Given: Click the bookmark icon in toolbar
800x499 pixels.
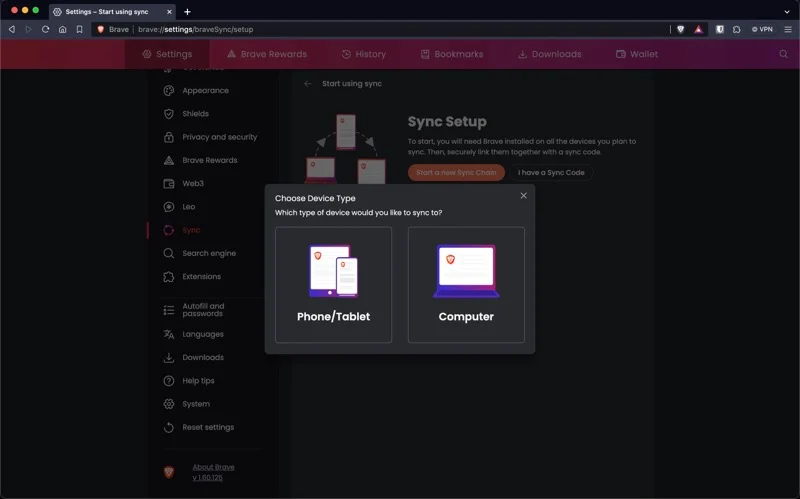Looking at the screenshot, I should pyautogui.click(x=80, y=29).
